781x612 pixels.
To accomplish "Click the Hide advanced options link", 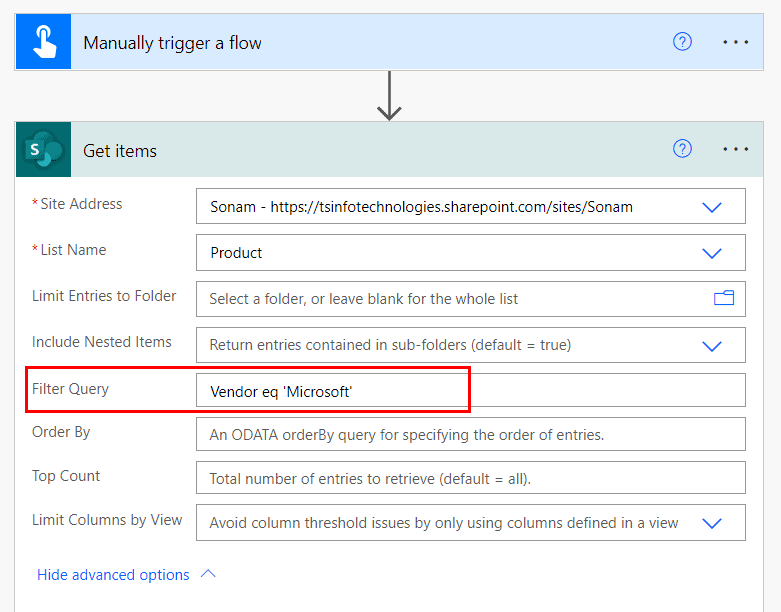I will [113, 575].
